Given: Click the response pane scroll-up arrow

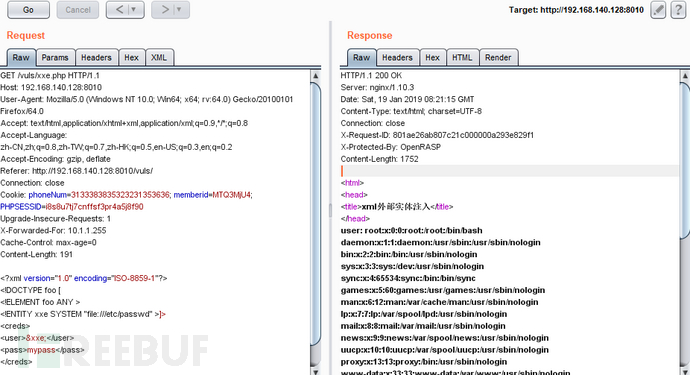Looking at the screenshot, I should tap(685, 76).
